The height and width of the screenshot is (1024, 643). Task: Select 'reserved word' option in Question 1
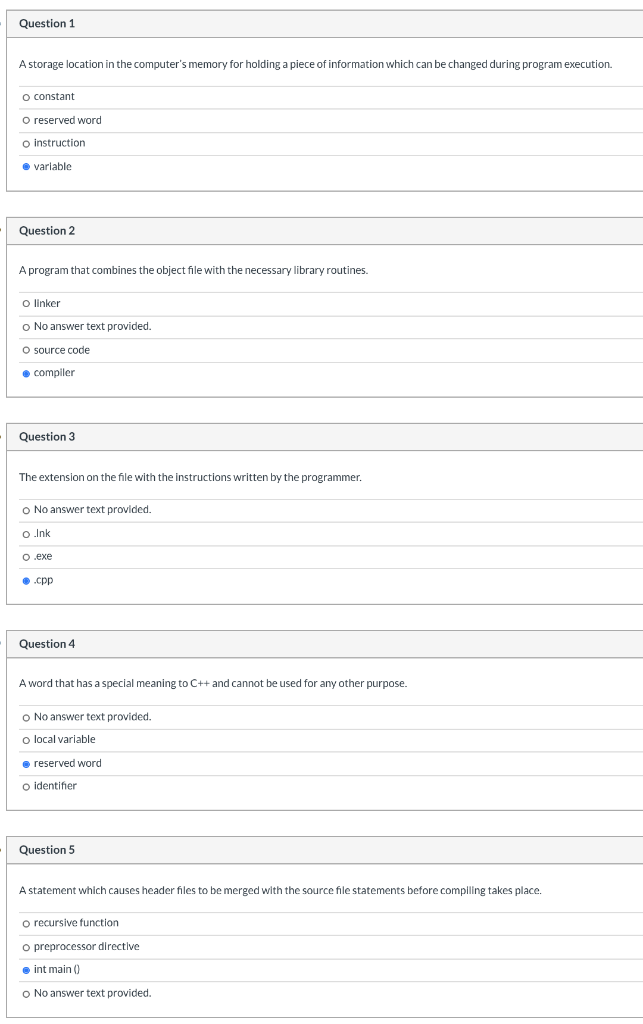(26, 121)
